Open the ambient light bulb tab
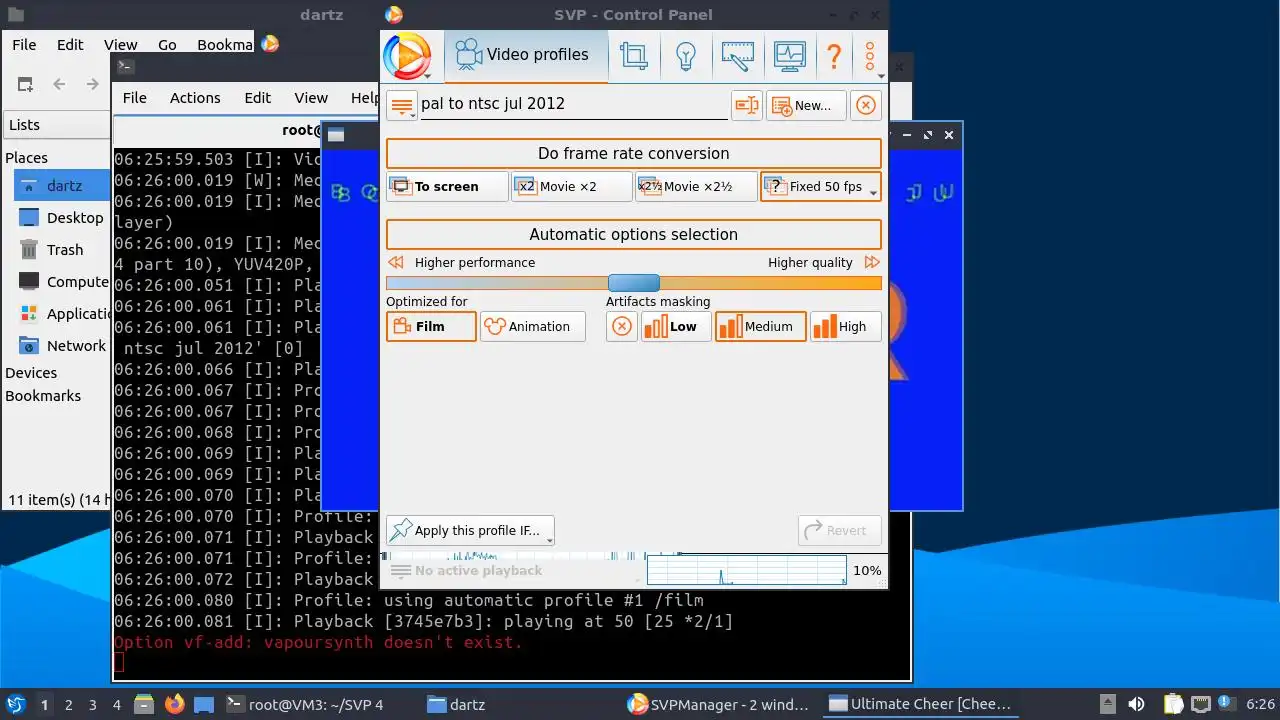The width and height of the screenshot is (1280, 720). tap(686, 56)
